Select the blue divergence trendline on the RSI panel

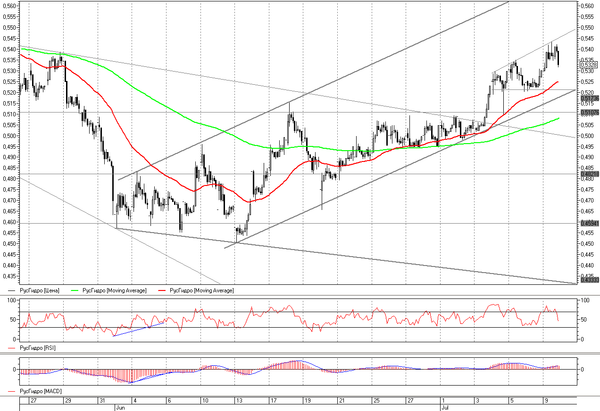pos(139,329)
